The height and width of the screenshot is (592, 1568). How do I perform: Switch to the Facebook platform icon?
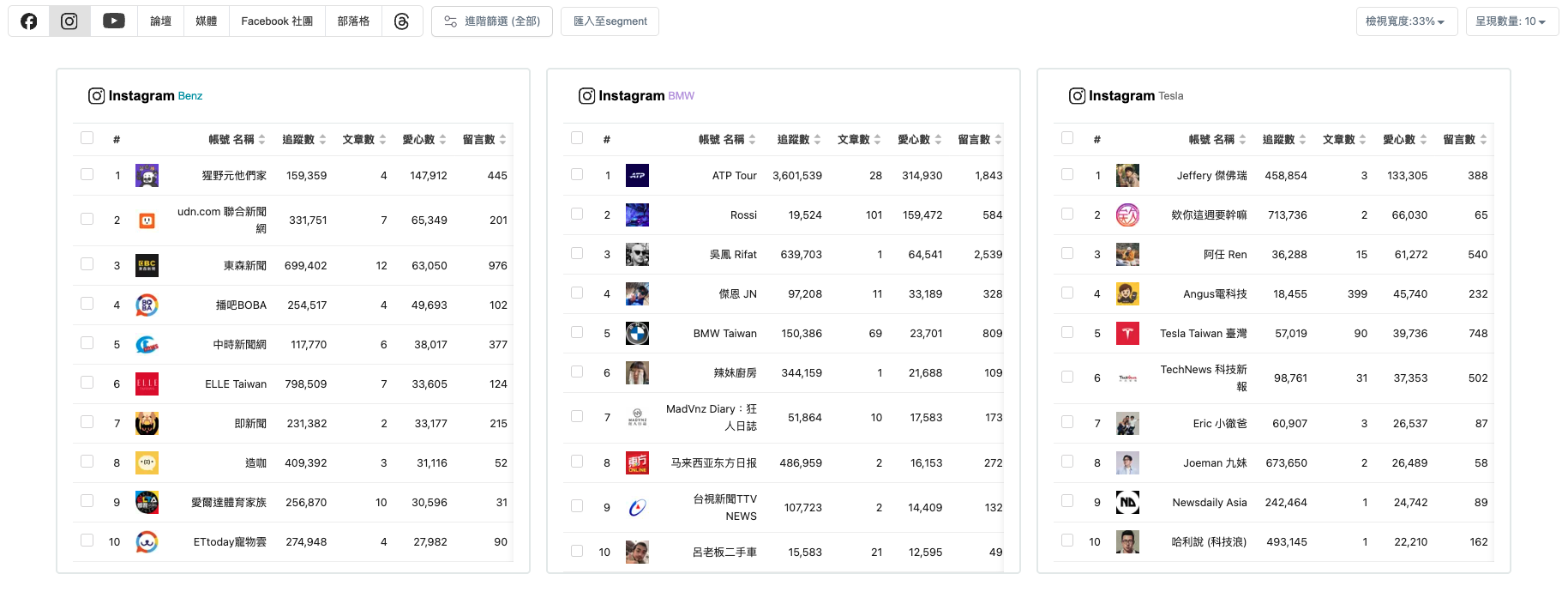[x=29, y=21]
